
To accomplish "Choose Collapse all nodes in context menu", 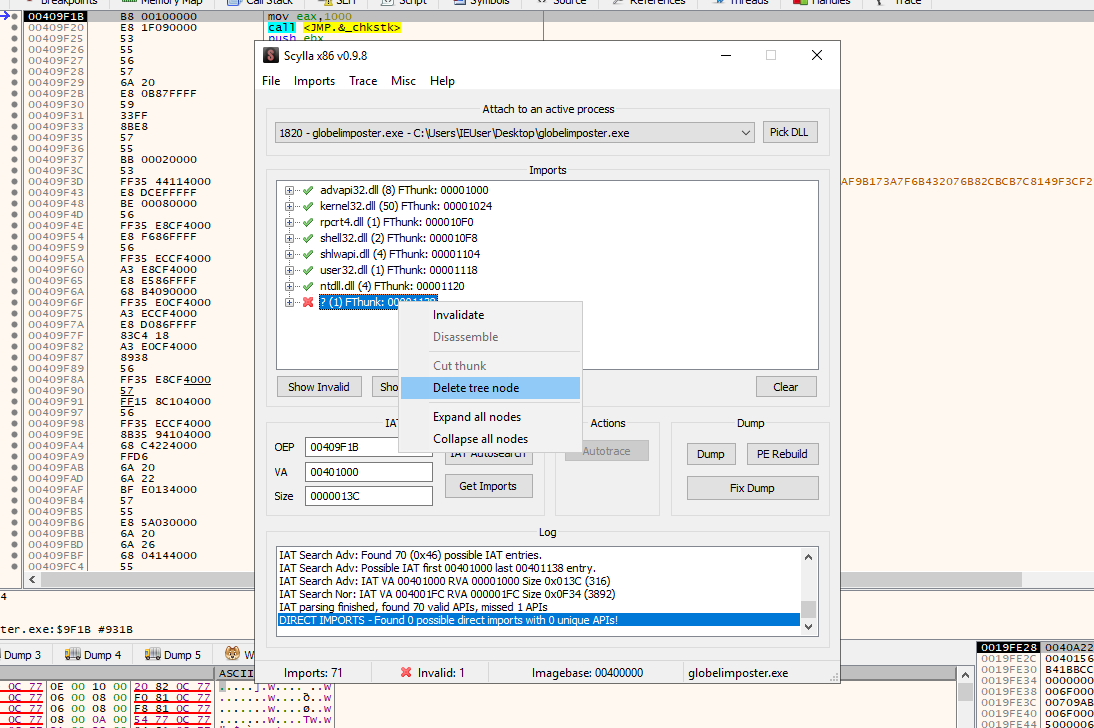I will [x=490, y=439].
